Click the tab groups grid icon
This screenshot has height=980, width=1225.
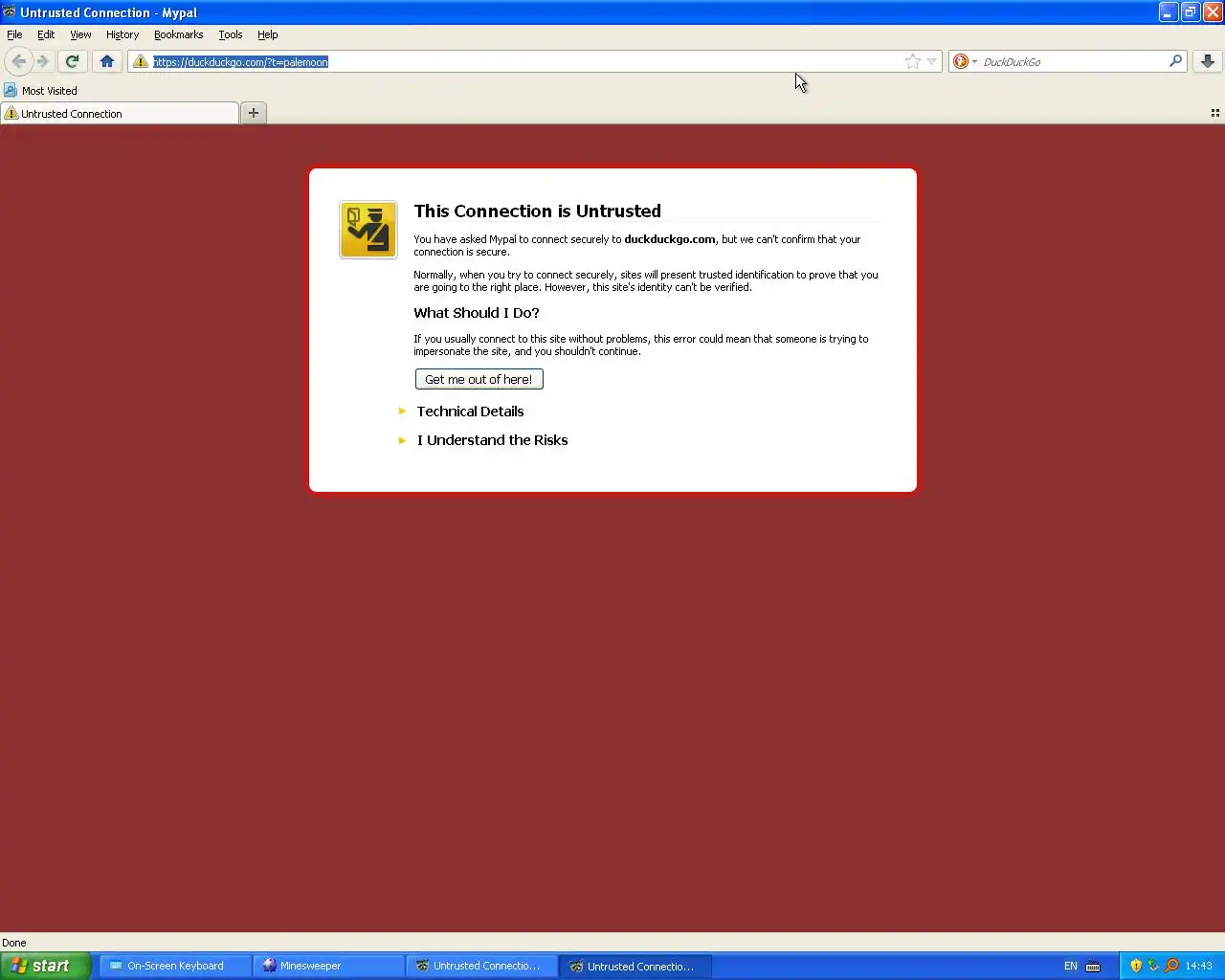[x=1215, y=113]
